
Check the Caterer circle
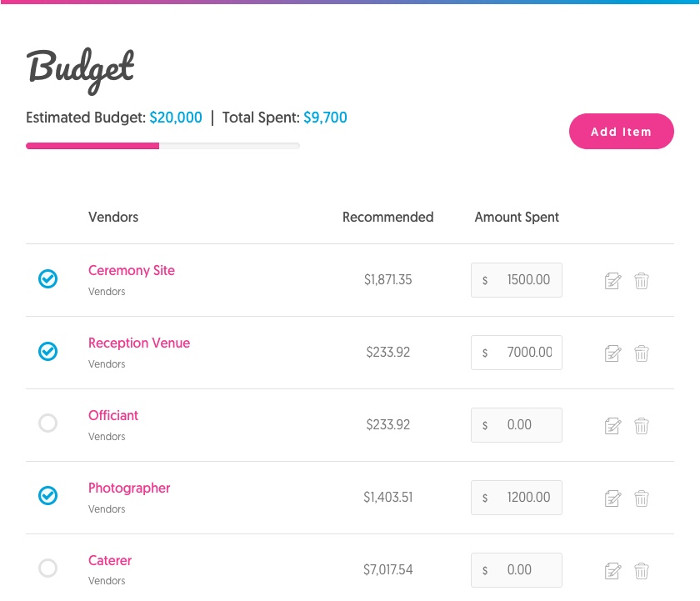click(x=48, y=568)
